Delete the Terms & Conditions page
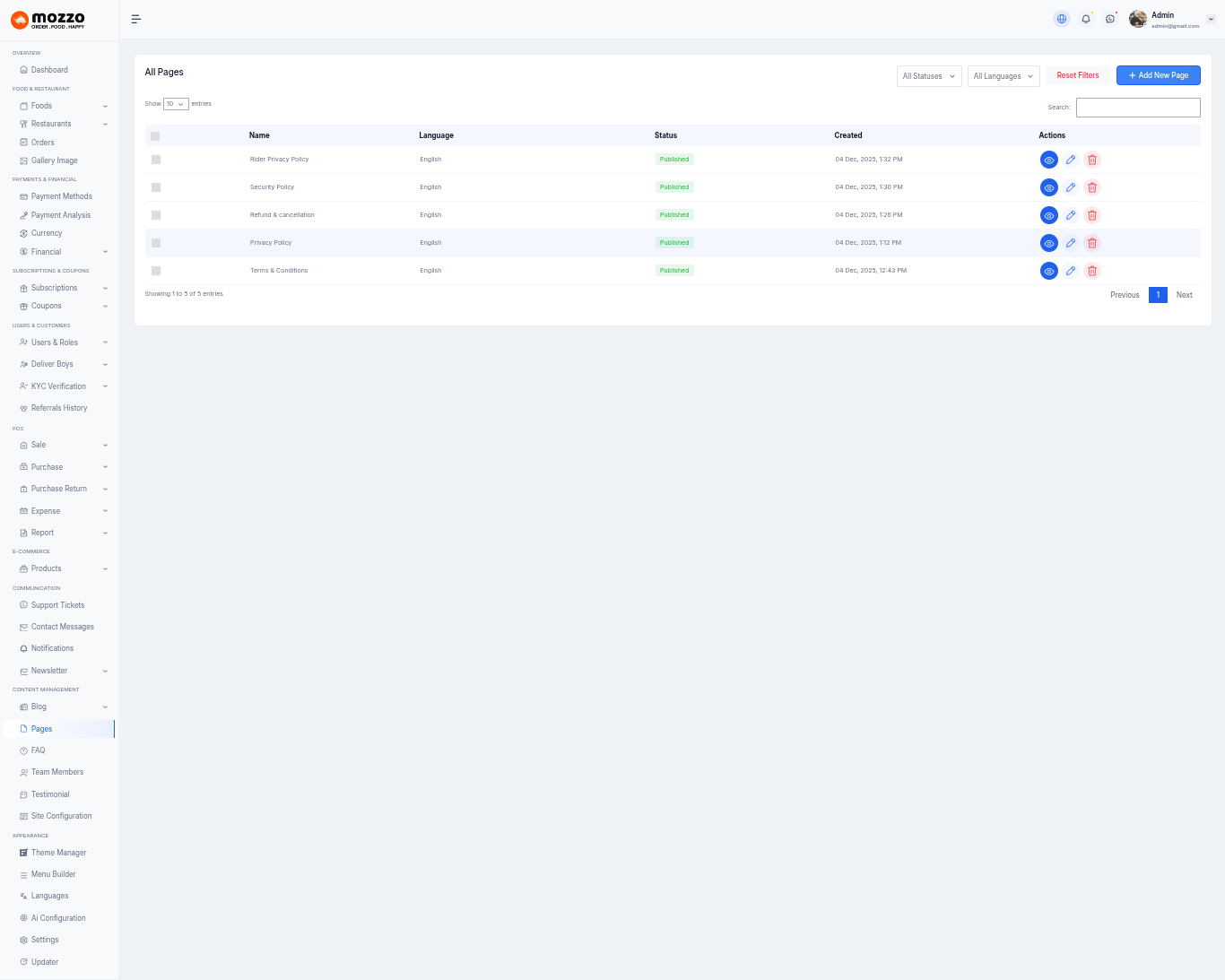The height and width of the screenshot is (980, 1225). (1092, 271)
